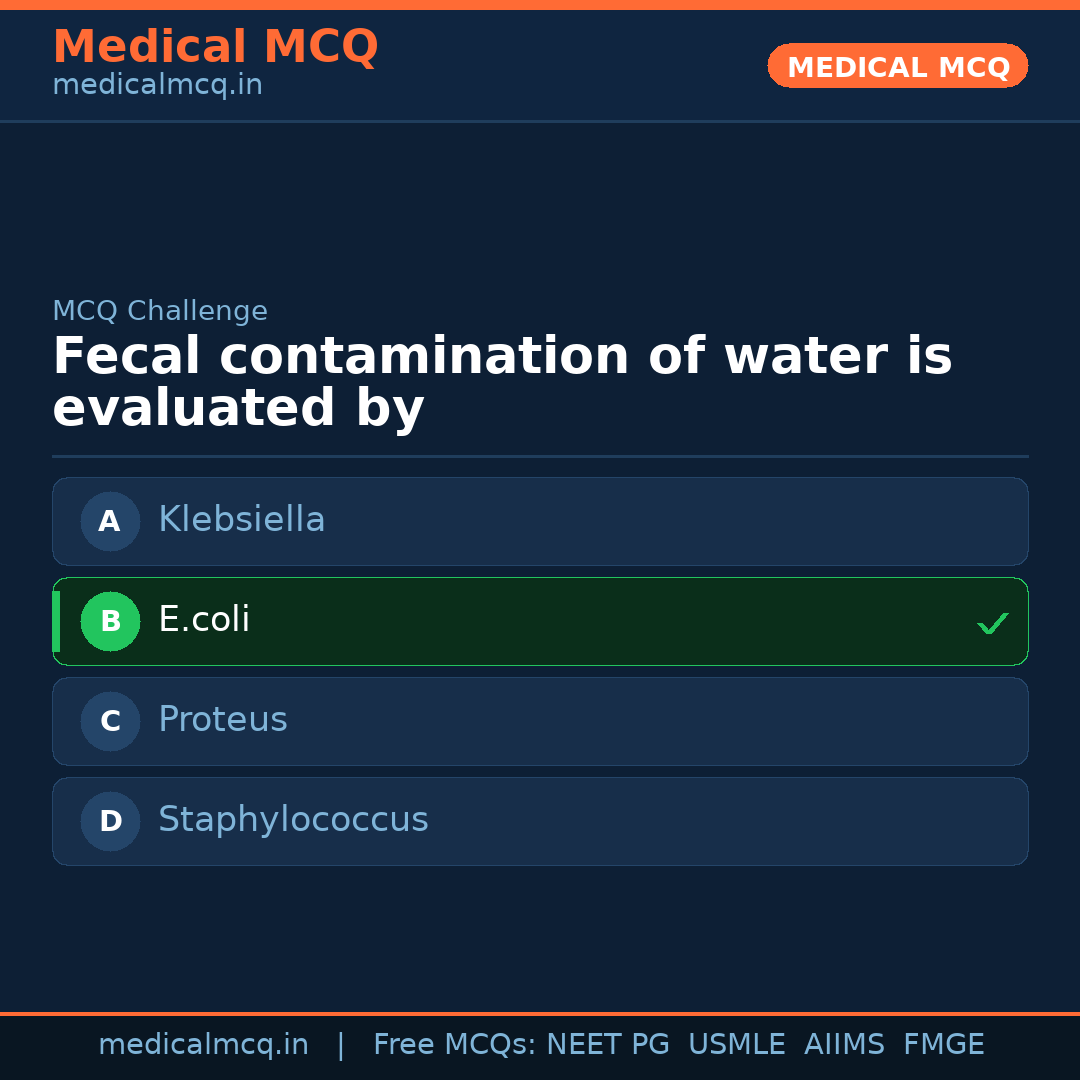
Task: Click the green checkmark on E.coli option
Action: (992, 623)
